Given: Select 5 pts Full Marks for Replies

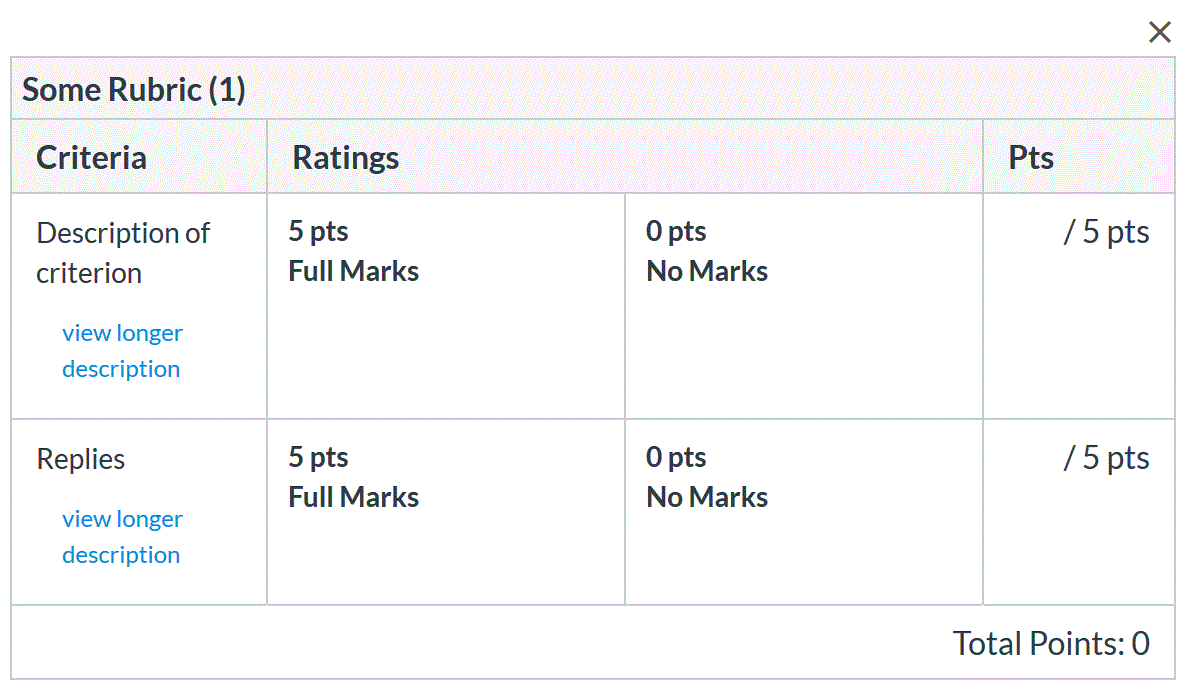Looking at the screenshot, I should [x=446, y=512].
